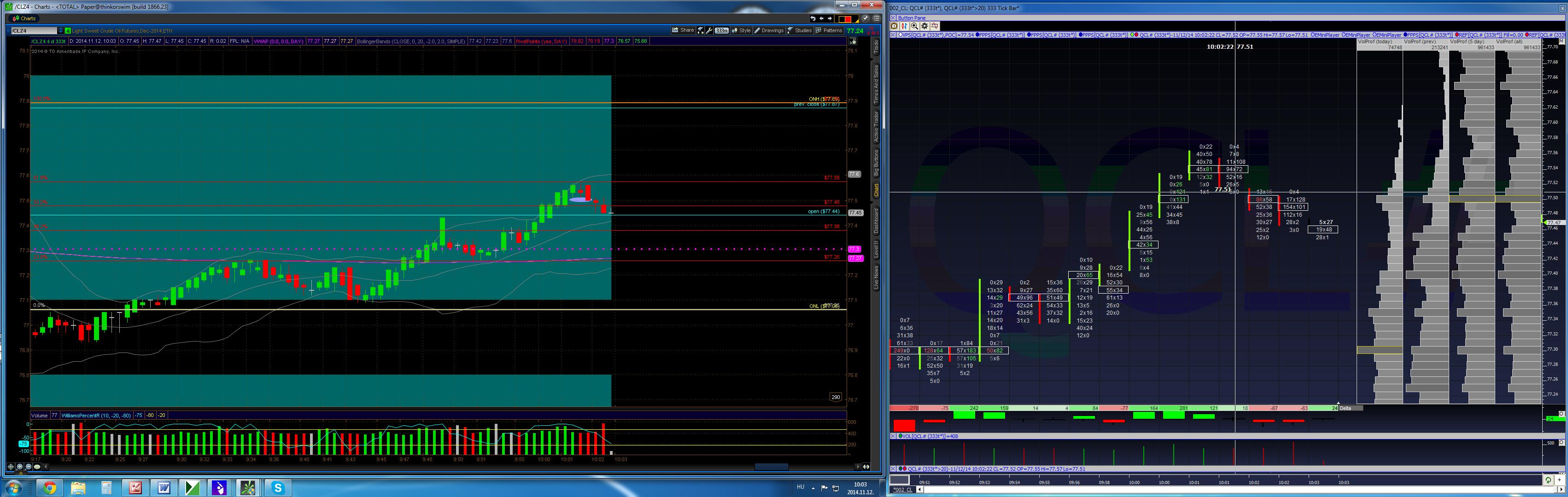This screenshot has height=497, width=1568.
Task: Click the magnifier zoom icon in Button Pane
Action: [915, 26]
